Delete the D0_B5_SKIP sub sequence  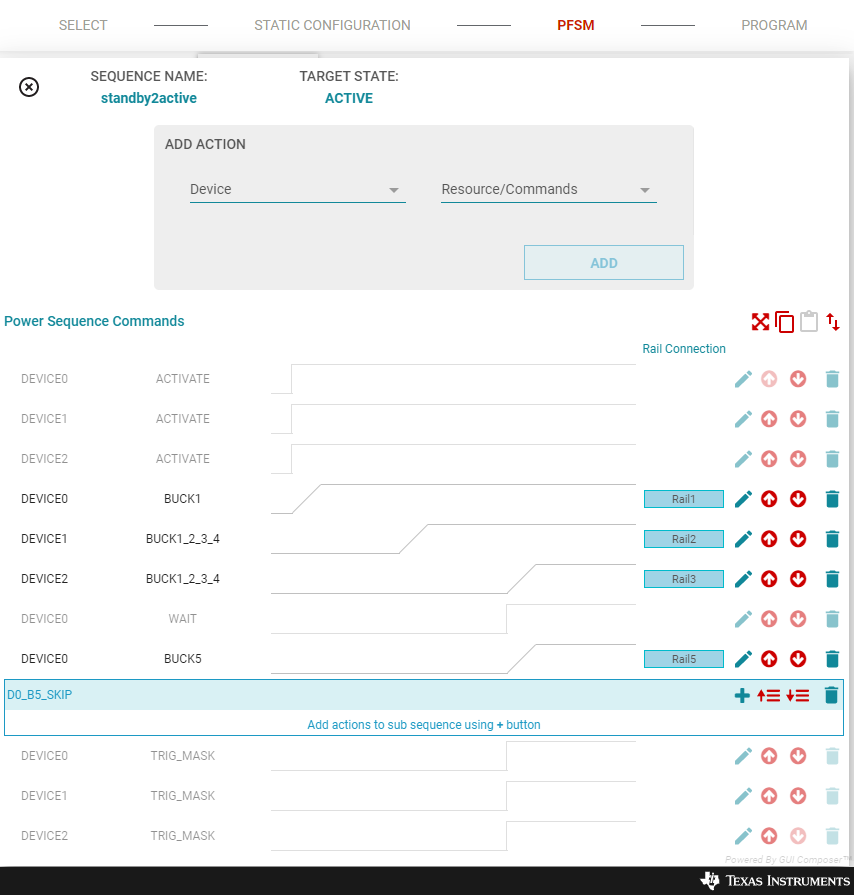(x=831, y=695)
